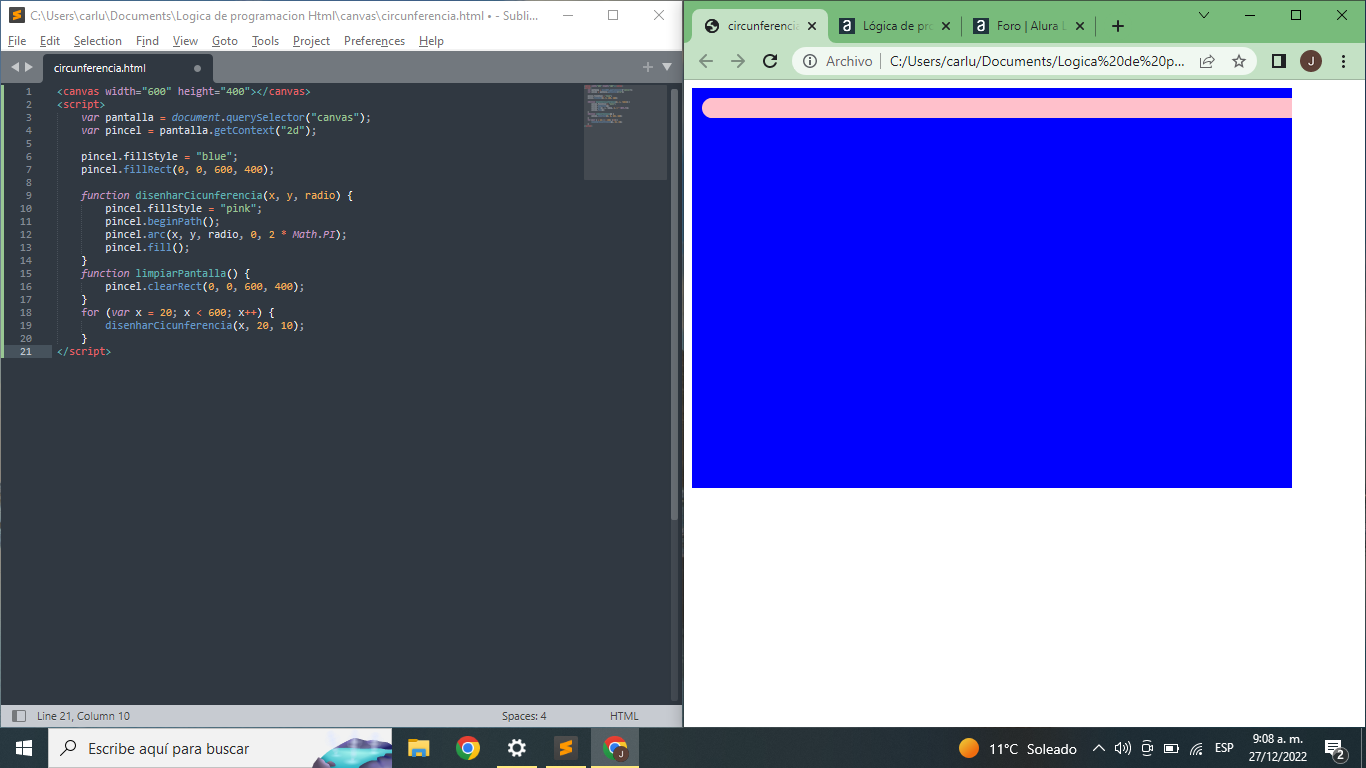Open a new Chrome tab
The height and width of the screenshot is (768, 1366).
[1118, 26]
